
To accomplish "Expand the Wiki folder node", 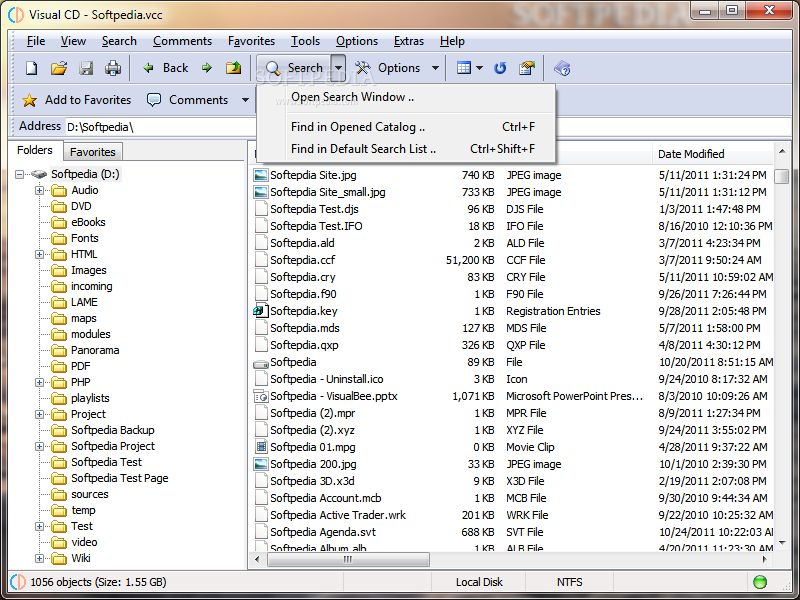I will 39,558.
